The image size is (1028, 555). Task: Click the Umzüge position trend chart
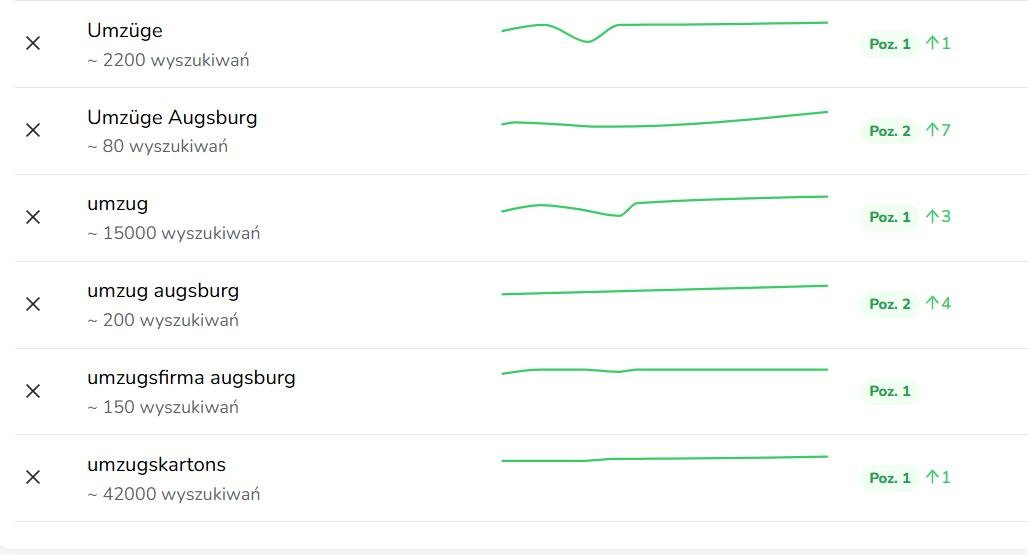tap(665, 32)
